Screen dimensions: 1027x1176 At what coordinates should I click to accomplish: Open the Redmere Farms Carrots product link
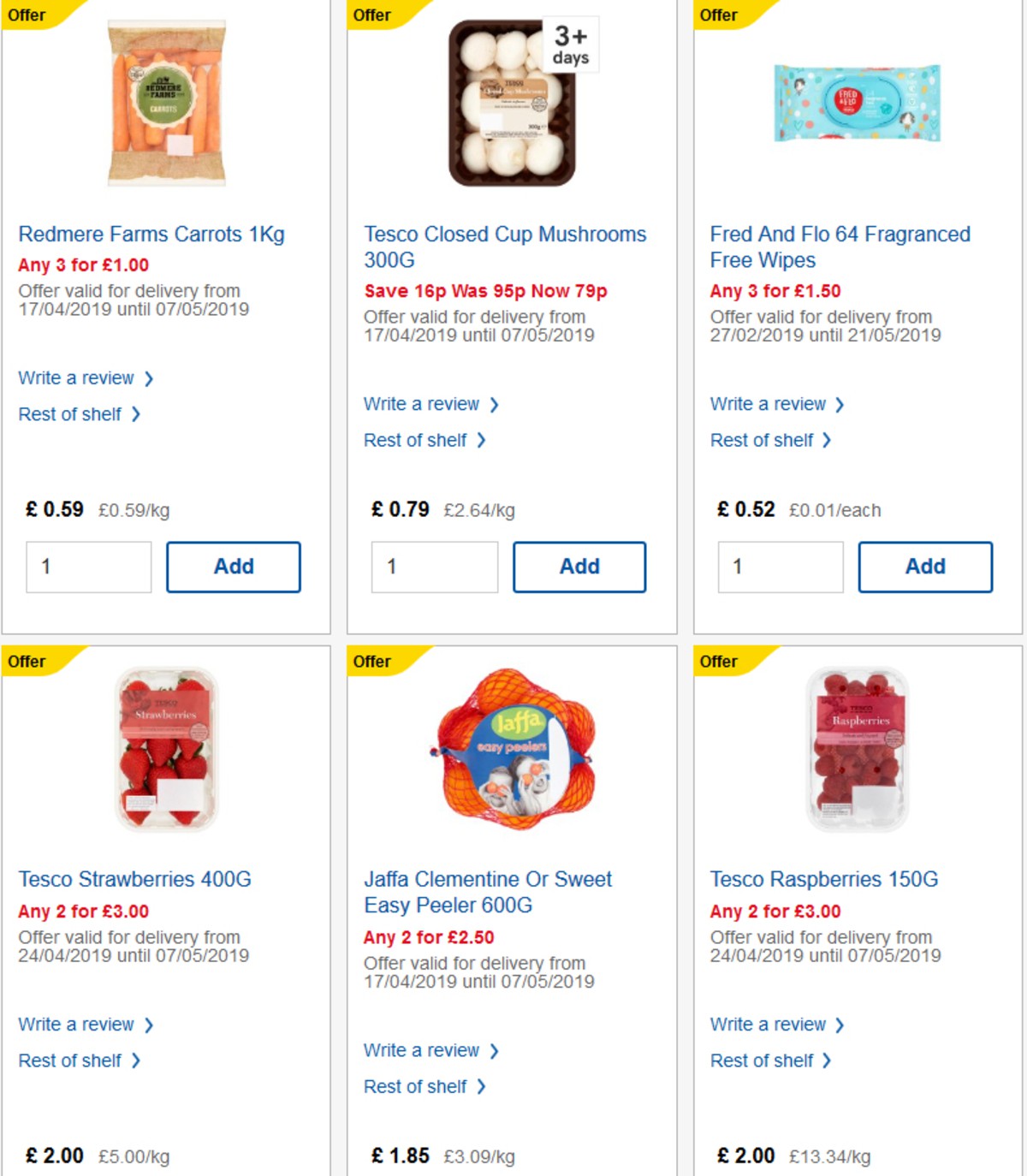pyautogui.click(x=152, y=234)
